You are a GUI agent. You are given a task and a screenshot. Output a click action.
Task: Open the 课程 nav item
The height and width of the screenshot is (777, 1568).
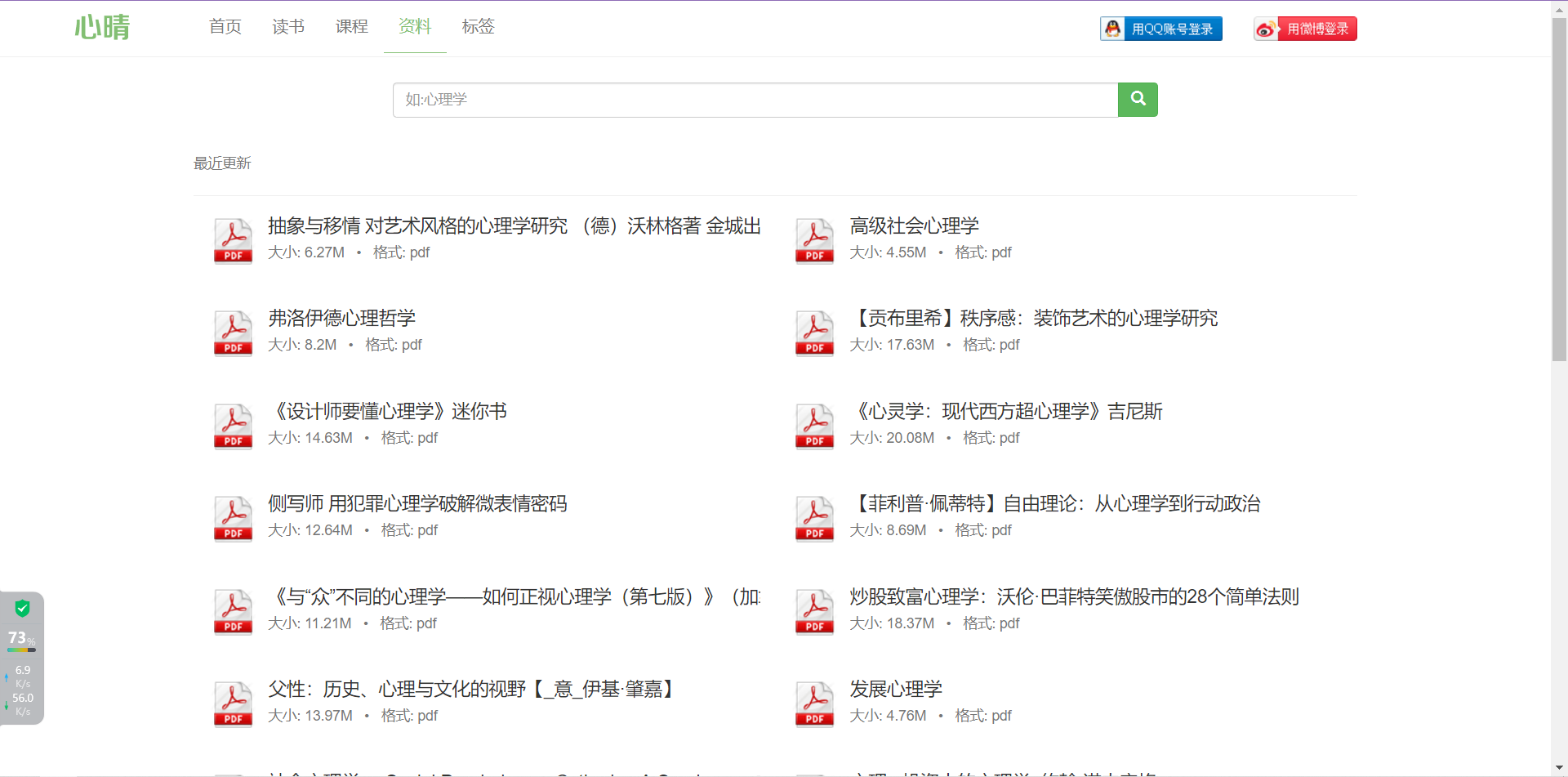pyautogui.click(x=352, y=26)
